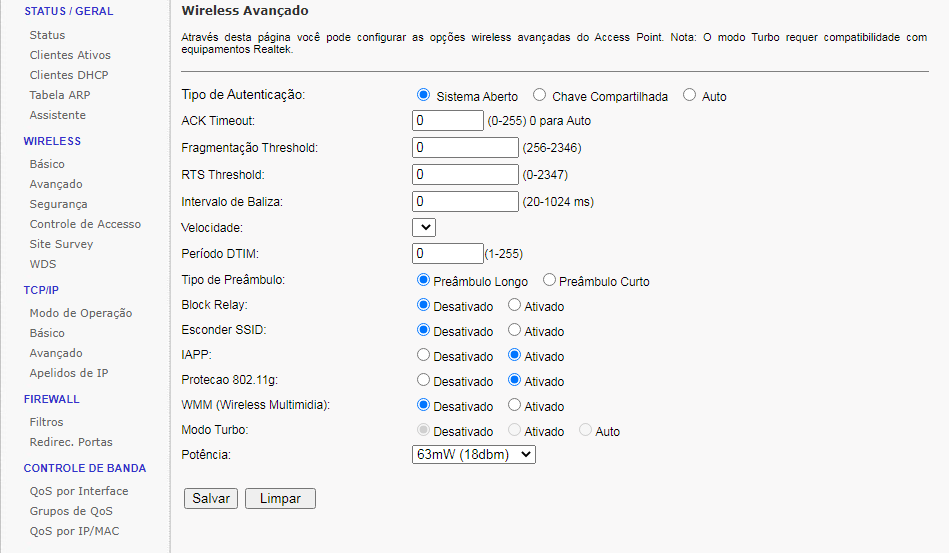Click the Intervalo de Baliza field
This screenshot has width=949, height=553.
pyautogui.click(x=465, y=202)
